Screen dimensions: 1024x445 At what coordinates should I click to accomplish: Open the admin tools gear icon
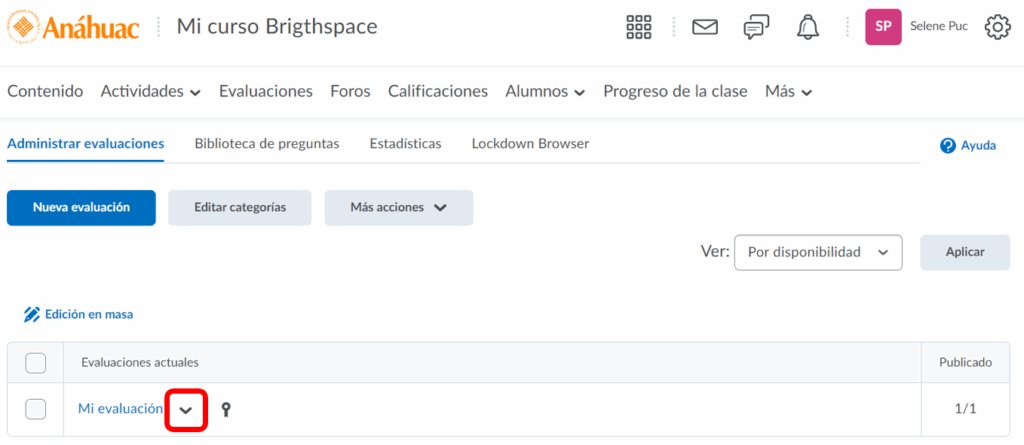click(997, 27)
